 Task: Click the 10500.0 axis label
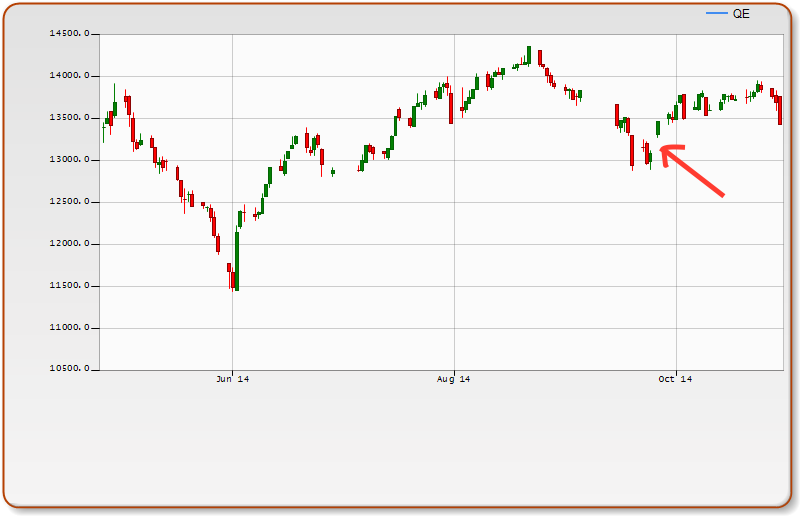tap(69, 368)
